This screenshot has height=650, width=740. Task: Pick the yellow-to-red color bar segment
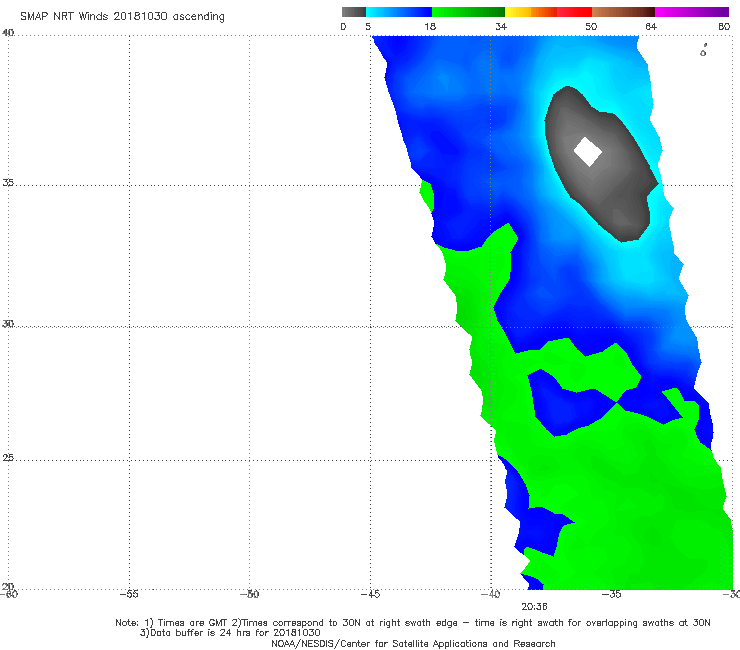pyautogui.click(x=548, y=12)
